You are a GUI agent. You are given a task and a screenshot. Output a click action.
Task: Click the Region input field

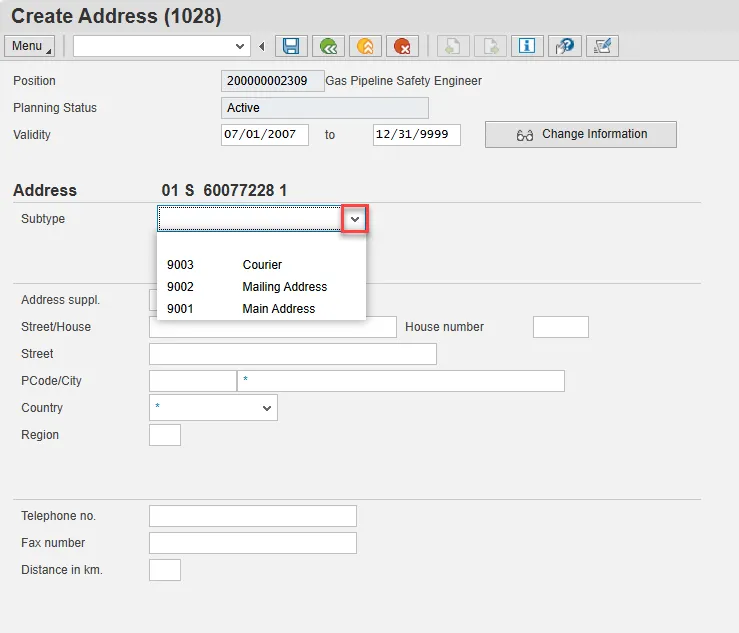coord(165,435)
